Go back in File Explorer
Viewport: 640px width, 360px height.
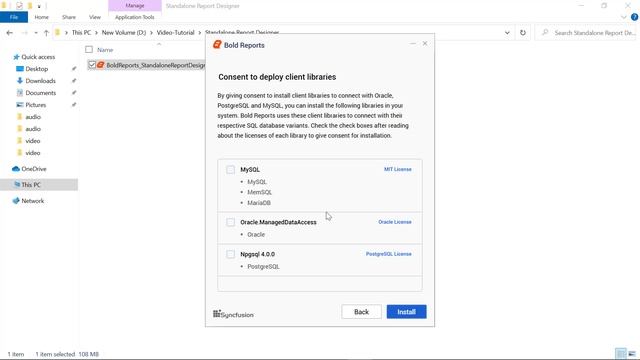tap(10, 33)
